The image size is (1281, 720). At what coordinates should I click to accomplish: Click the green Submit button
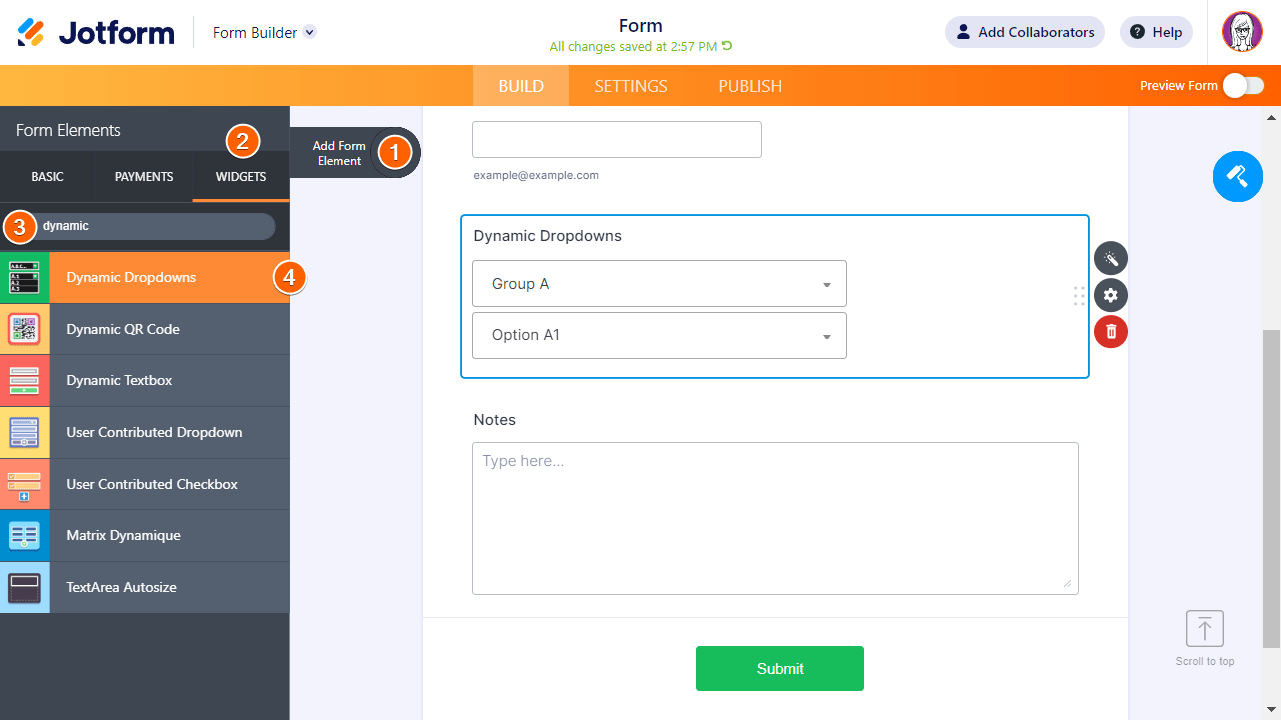pos(780,668)
